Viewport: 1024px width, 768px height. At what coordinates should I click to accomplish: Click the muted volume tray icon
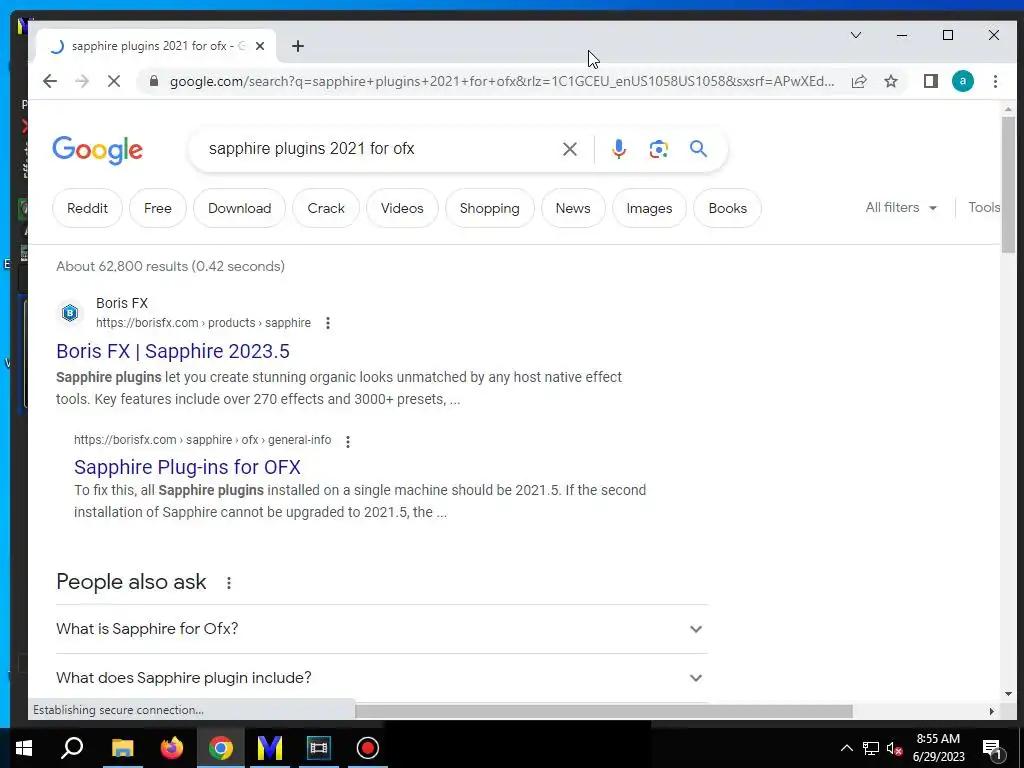[895, 748]
